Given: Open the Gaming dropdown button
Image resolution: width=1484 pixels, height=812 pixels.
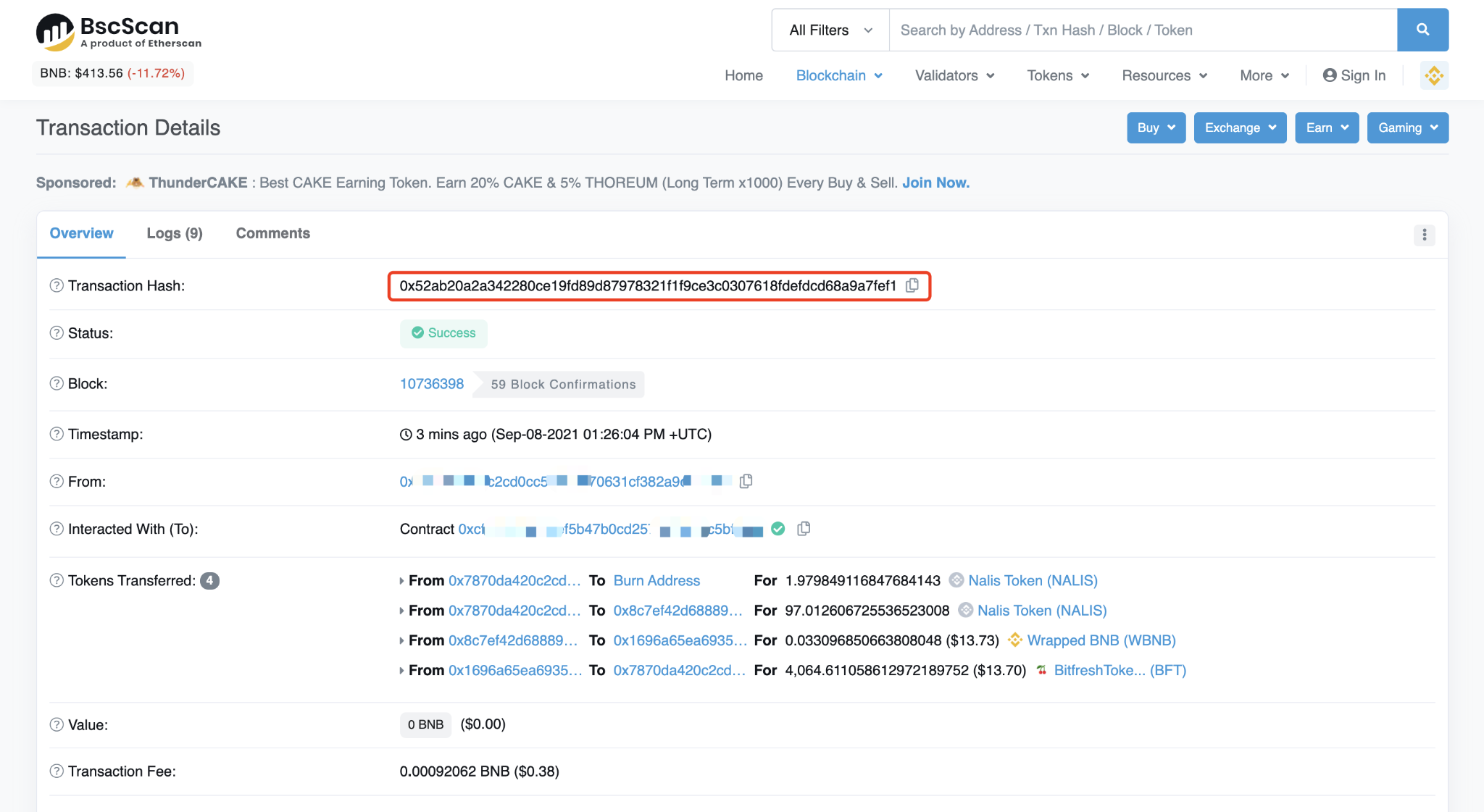Looking at the screenshot, I should click(x=1406, y=127).
